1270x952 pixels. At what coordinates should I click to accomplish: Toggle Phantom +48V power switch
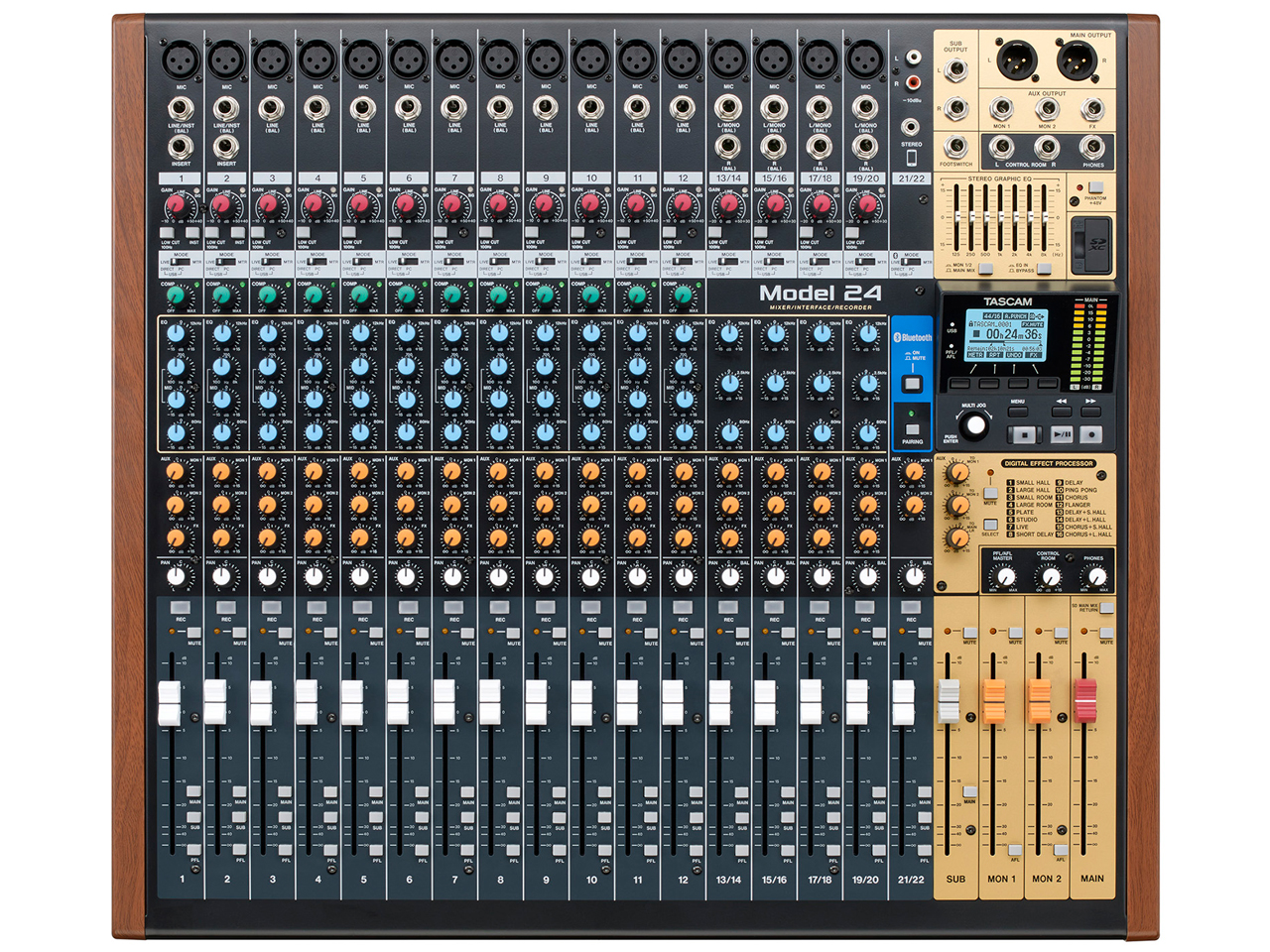pyautogui.click(x=1094, y=186)
